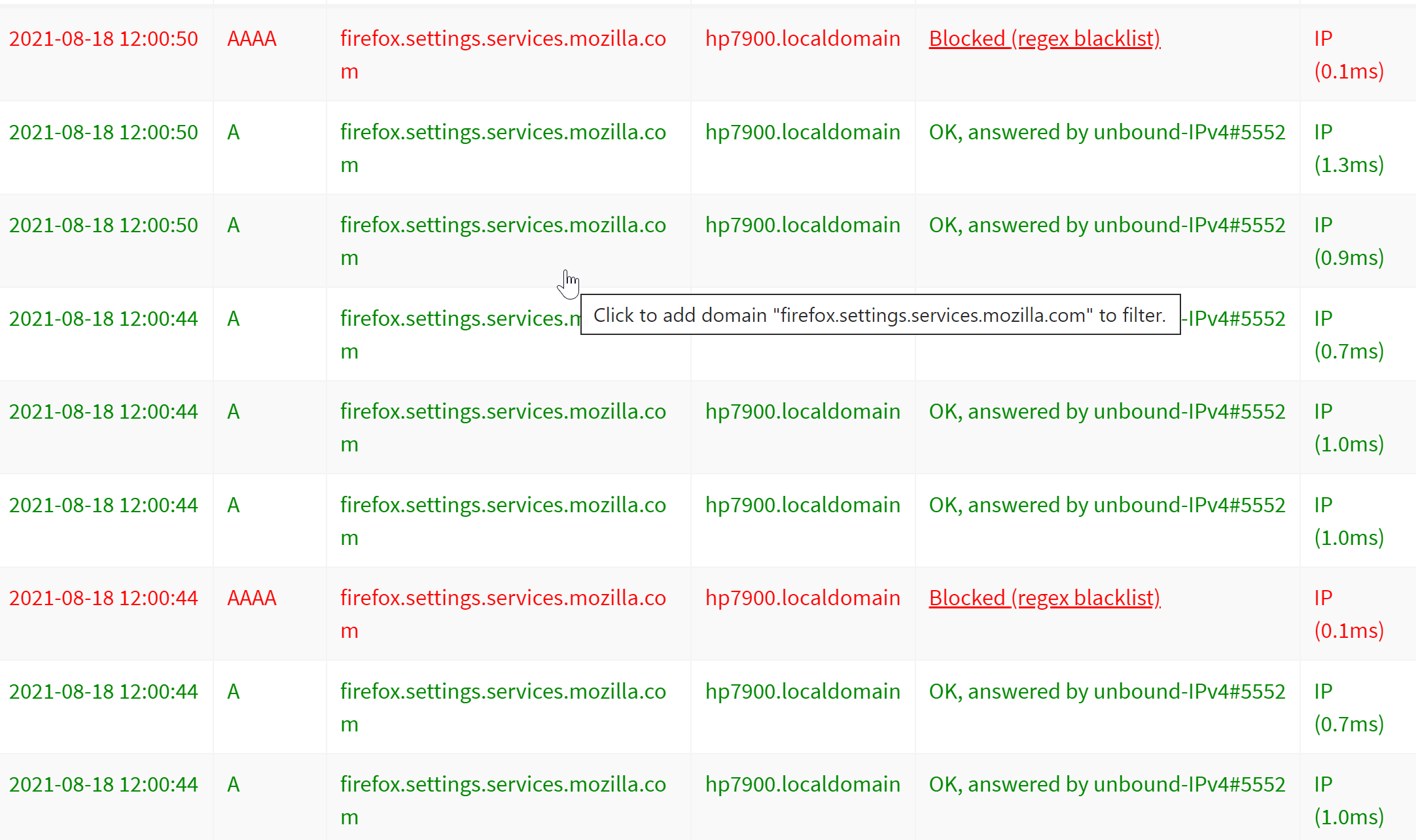The height and width of the screenshot is (840, 1416).
Task: Select client hp7900.localdomain in 12:00:50 AAAA row
Action: coord(803,39)
